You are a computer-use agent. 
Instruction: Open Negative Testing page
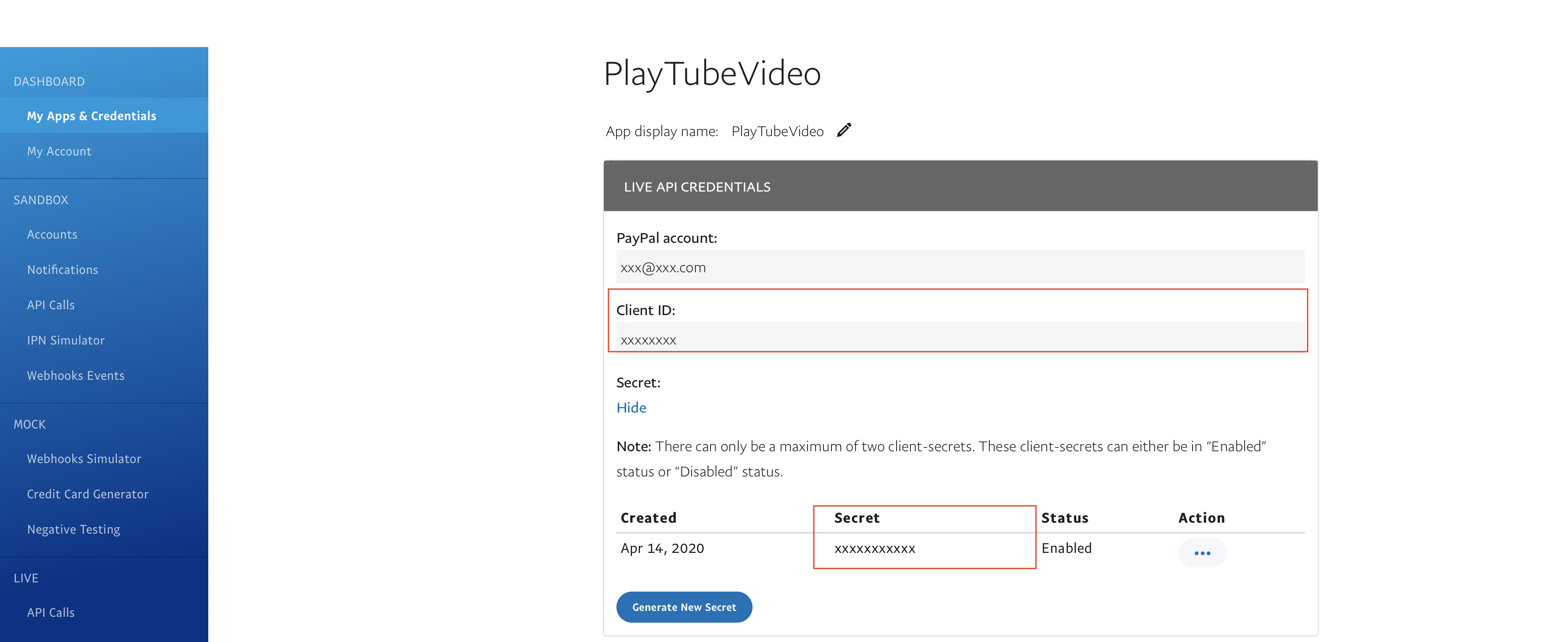[x=73, y=529]
